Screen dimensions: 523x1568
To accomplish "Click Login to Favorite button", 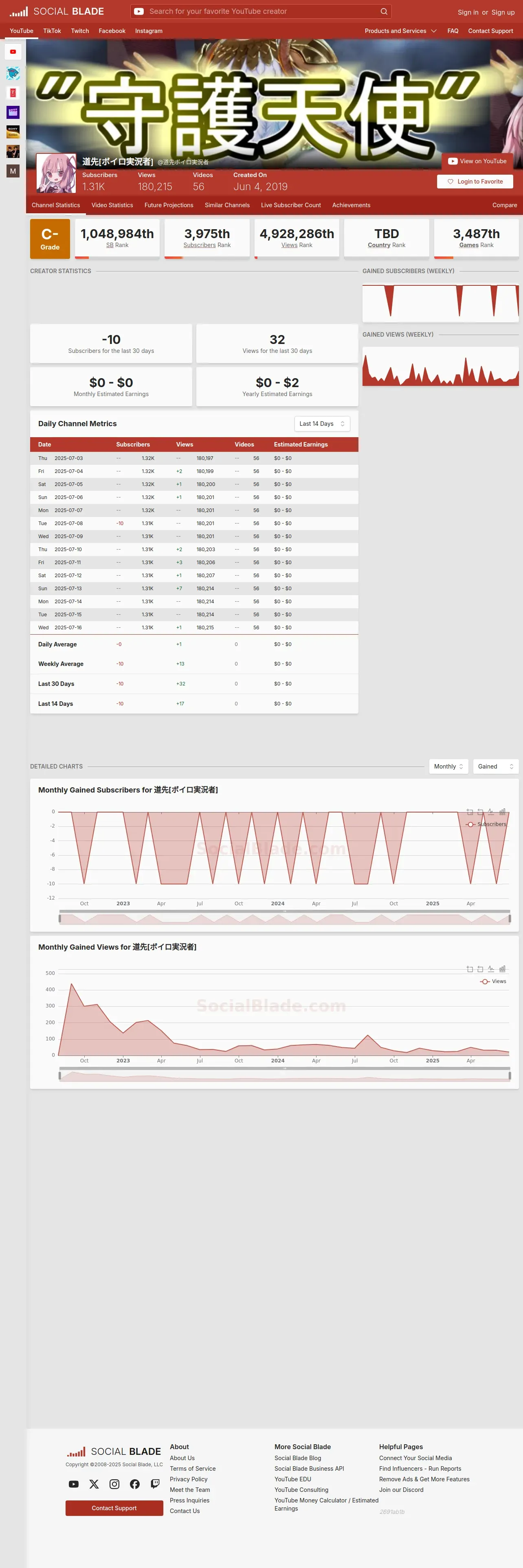I will click(475, 182).
